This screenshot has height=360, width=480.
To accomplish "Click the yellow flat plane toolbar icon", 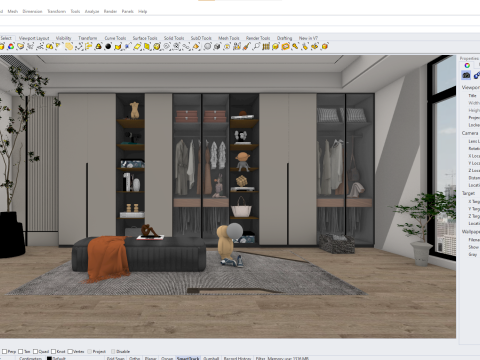I will click(x=137, y=46).
